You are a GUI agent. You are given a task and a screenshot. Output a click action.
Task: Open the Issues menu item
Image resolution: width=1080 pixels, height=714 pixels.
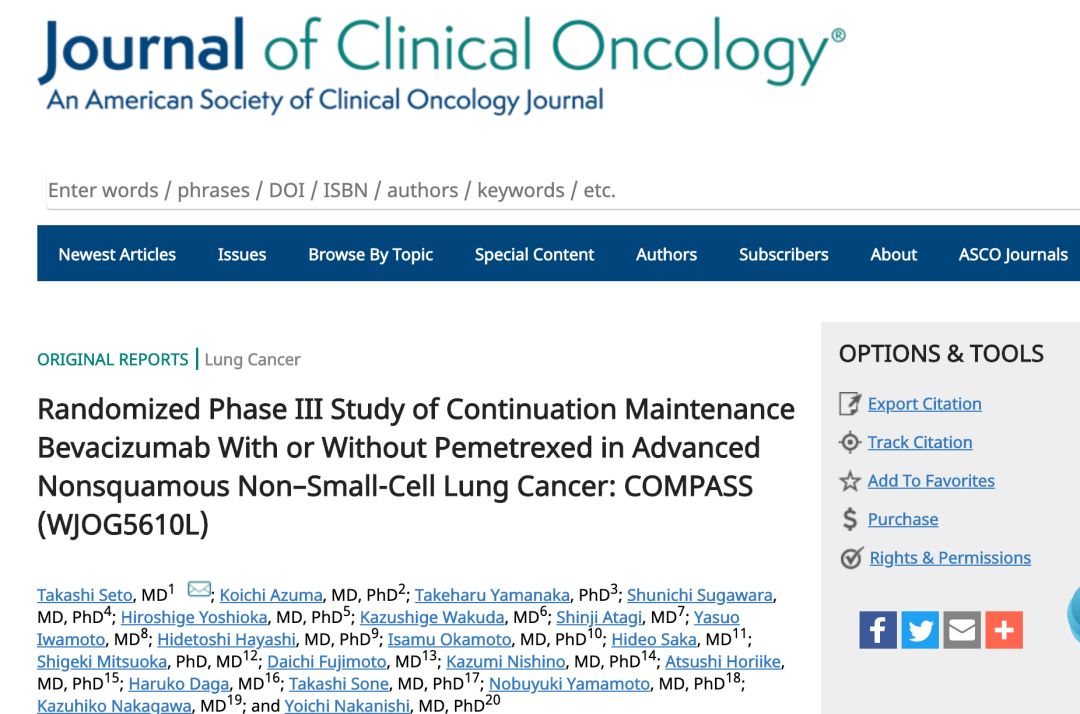pos(242,254)
